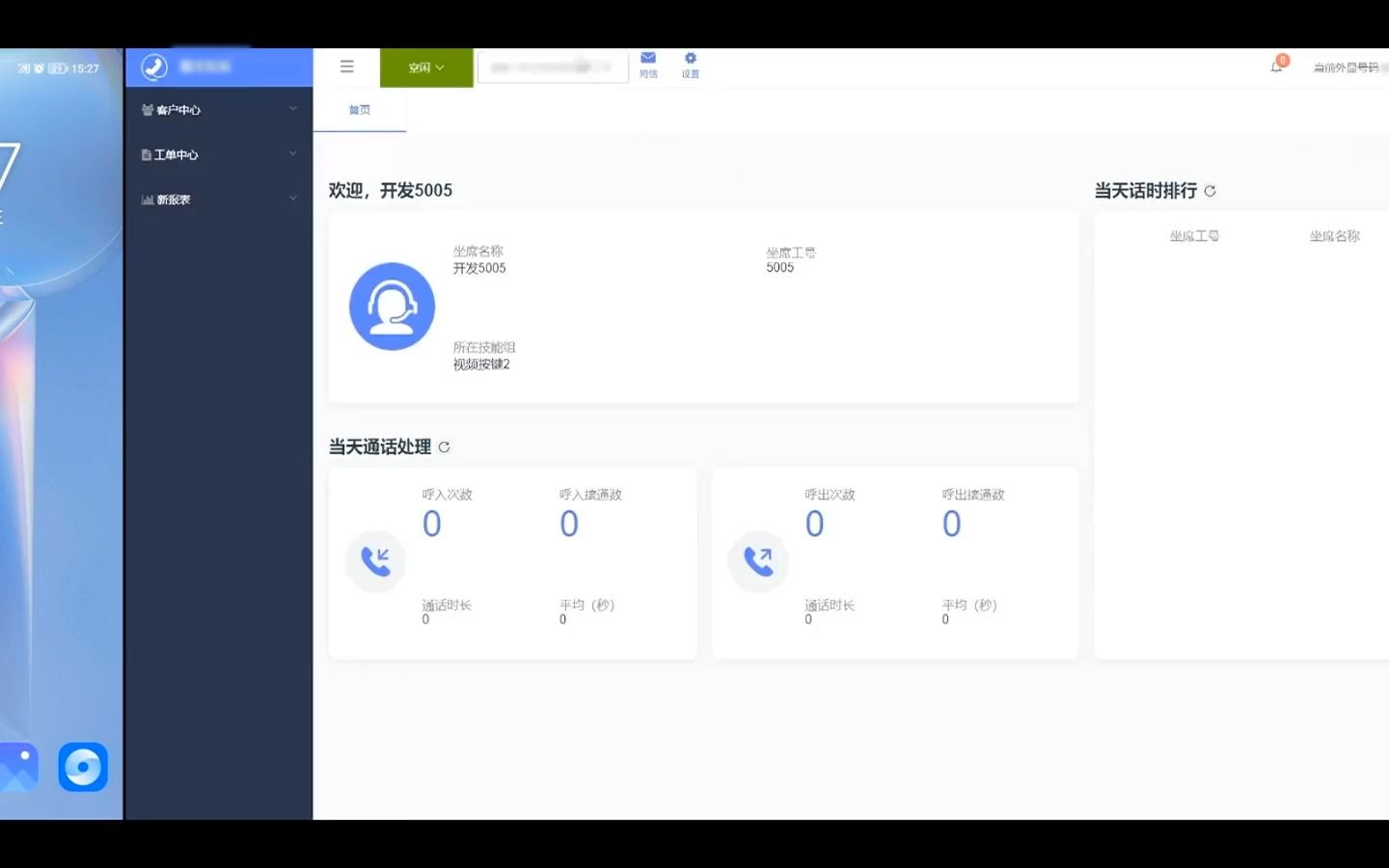Expand the 新报表 sidebar menu
The width and height of the screenshot is (1389, 868).
coord(219,200)
